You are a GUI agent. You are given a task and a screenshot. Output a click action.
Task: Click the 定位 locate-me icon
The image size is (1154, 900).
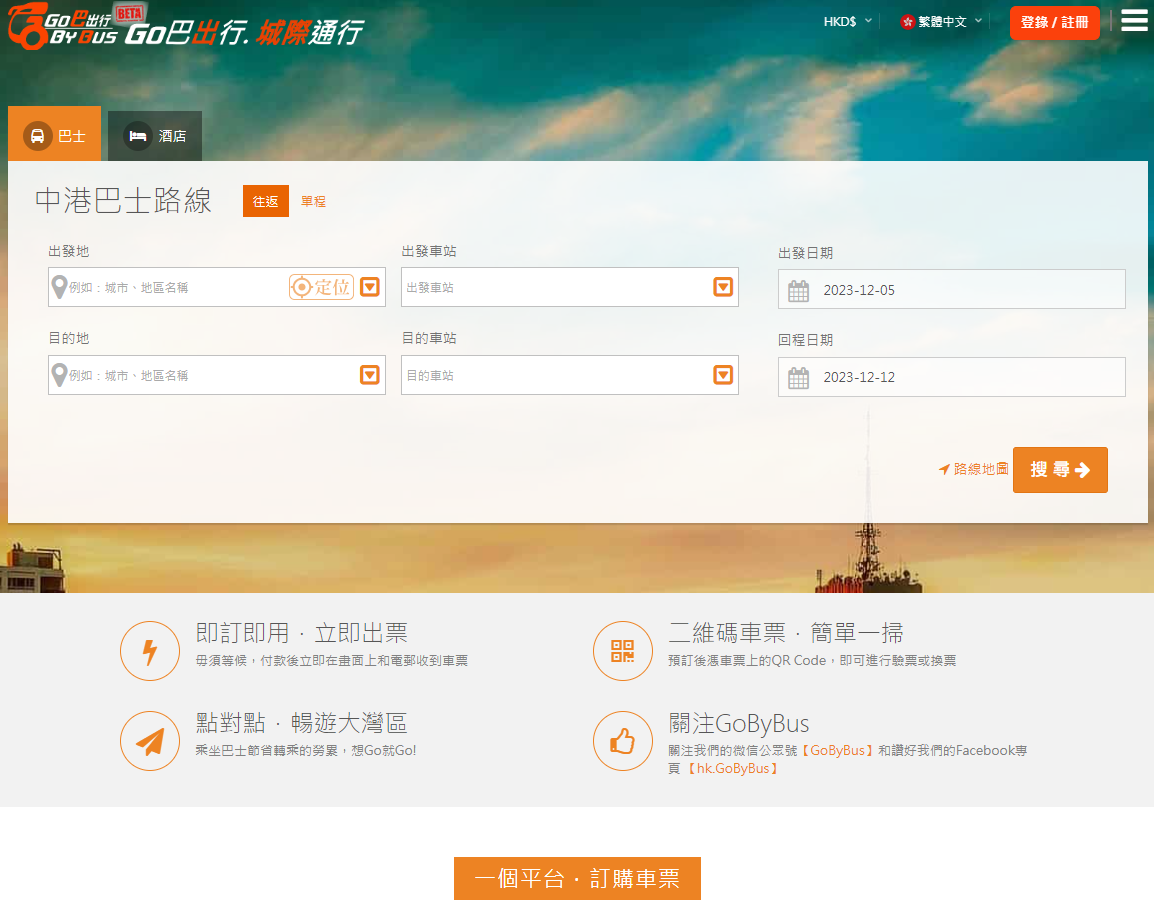321,287
